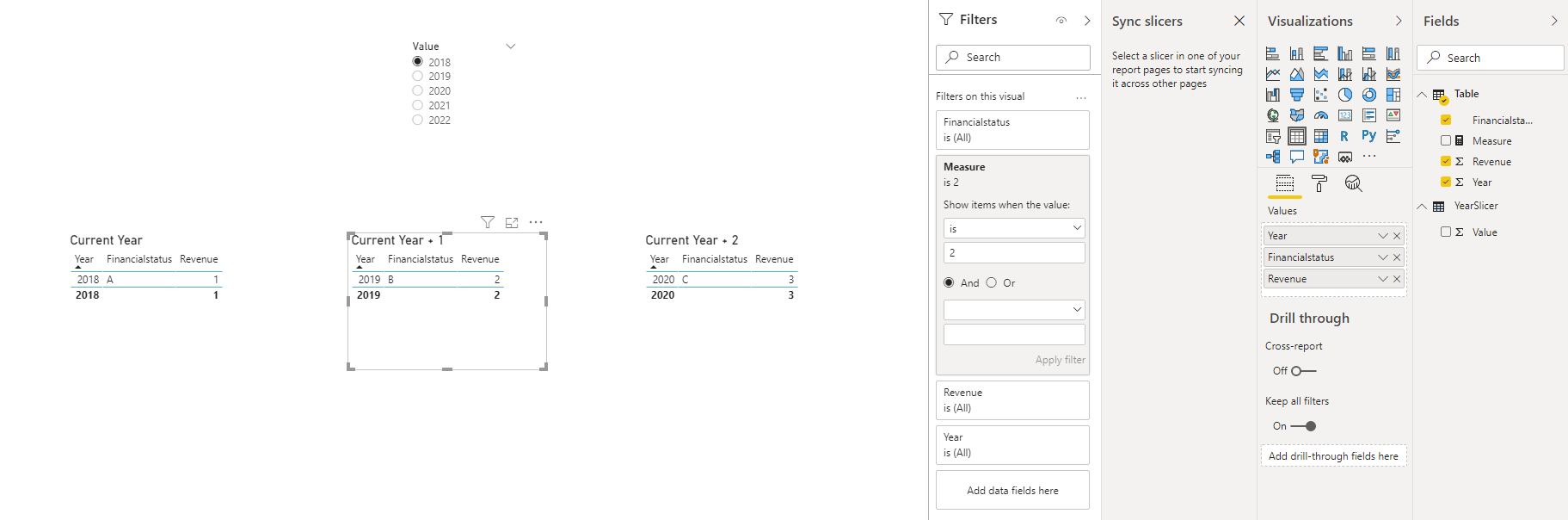
Task: Select the slicer visual icon
Action: [1273, 136]
